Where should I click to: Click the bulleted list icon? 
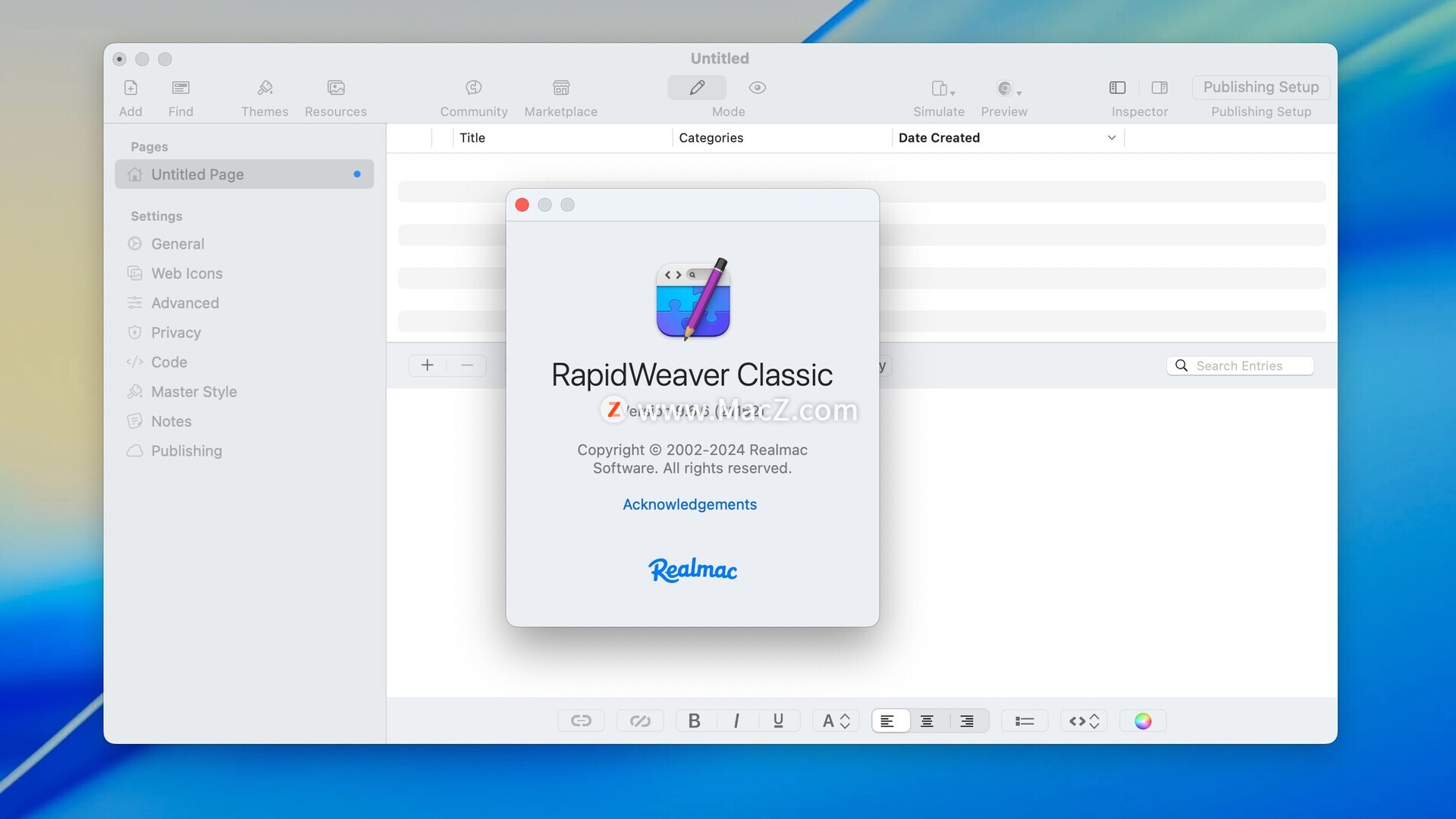1025,721
